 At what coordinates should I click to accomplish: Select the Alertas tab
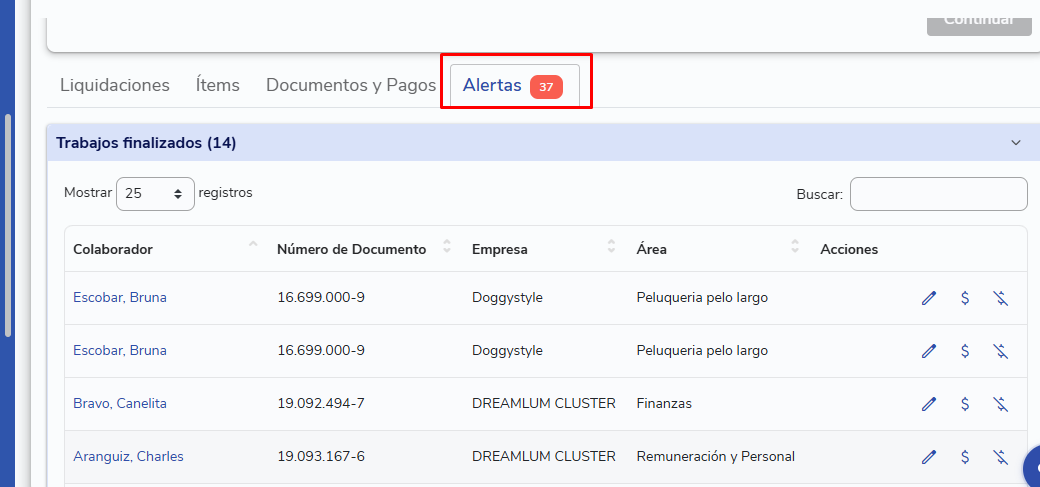(515, 86)
